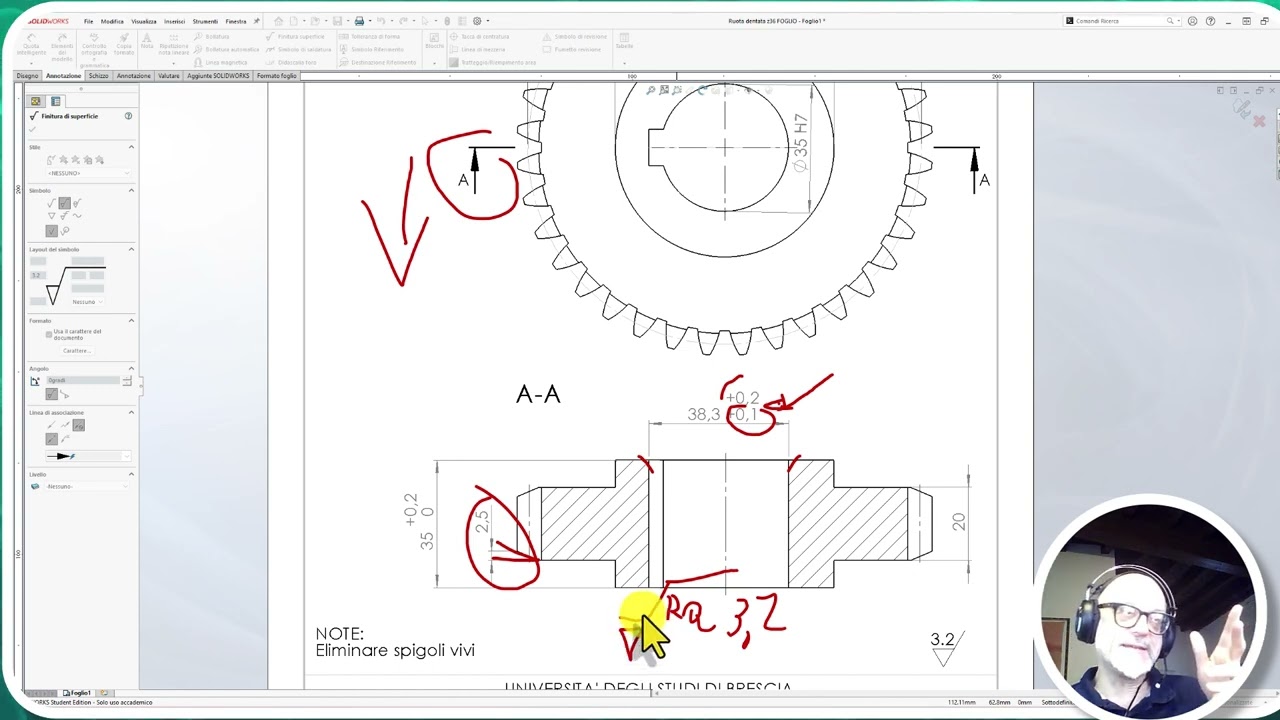Open Finitura di superficie help icon
The height and width of the screenshot is (720, 1280).
tap(128, 116)
